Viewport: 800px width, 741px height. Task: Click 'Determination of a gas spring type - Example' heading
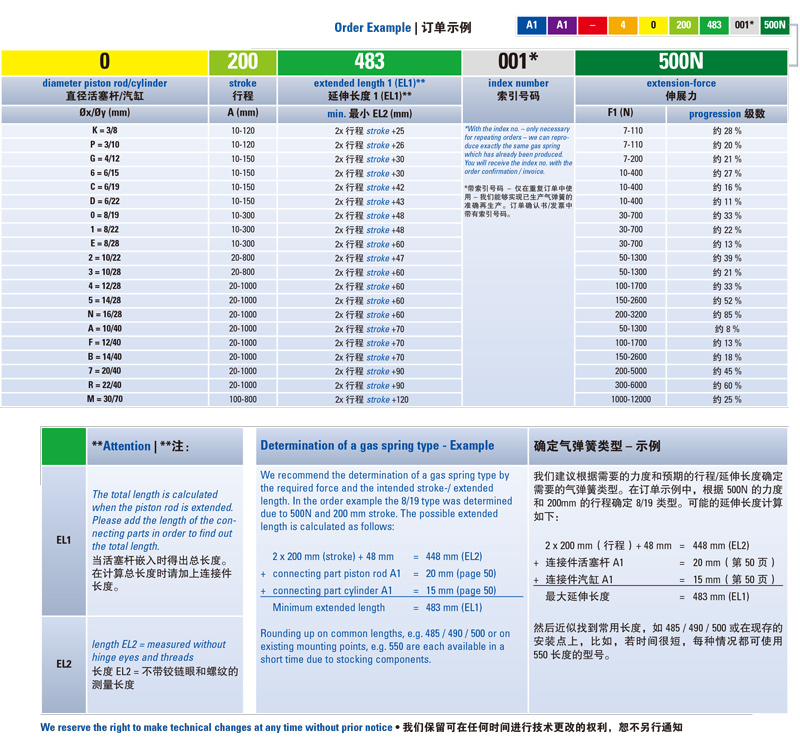click(x=377, y=446)
